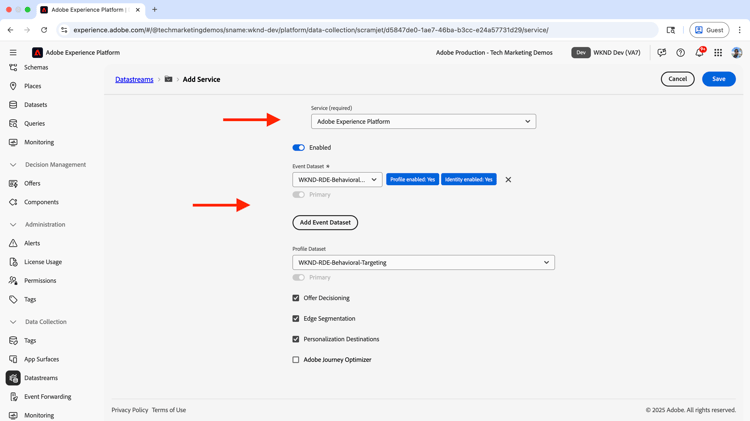
Task: Click Adobe Production organization name
Action: (x=494, y=53)
